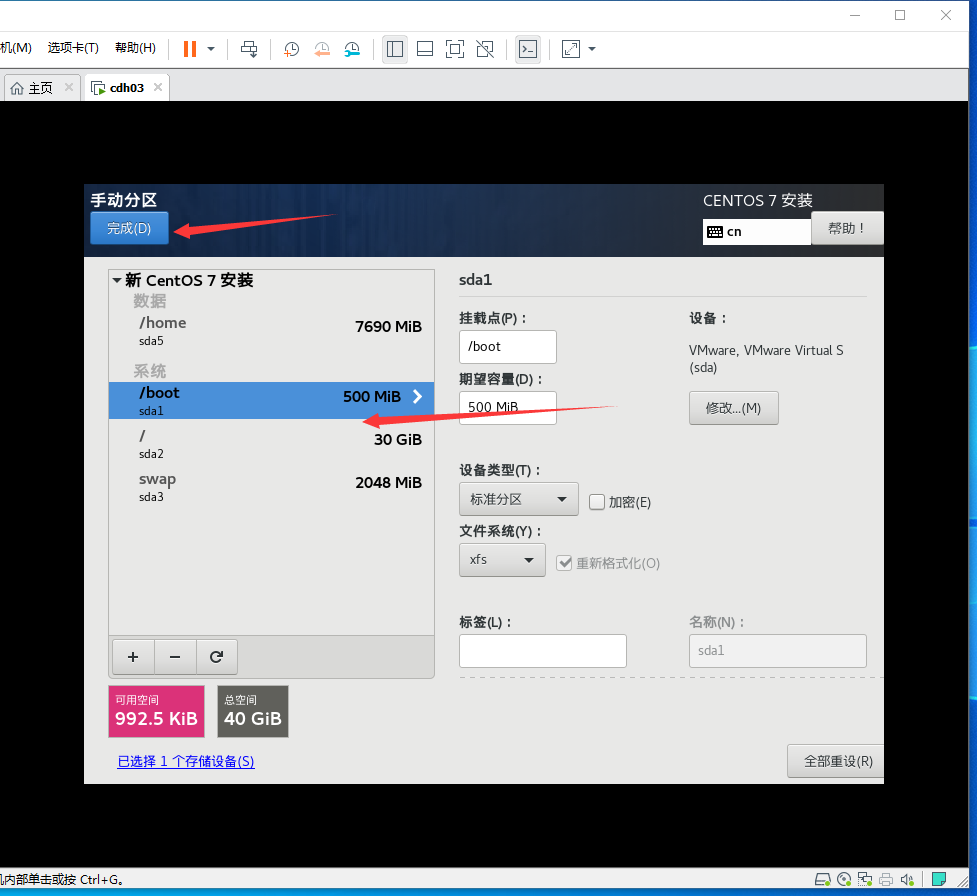977x896 pixels.
Task: Toggle the library sidebar panel icon
Action: point(394,49)
